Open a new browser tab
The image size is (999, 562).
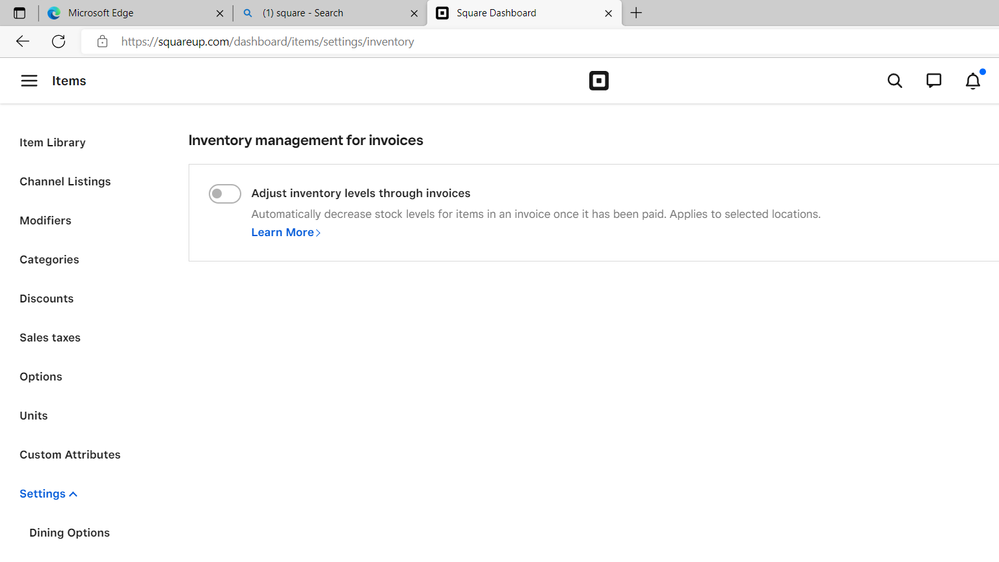[x=636, y=13]
